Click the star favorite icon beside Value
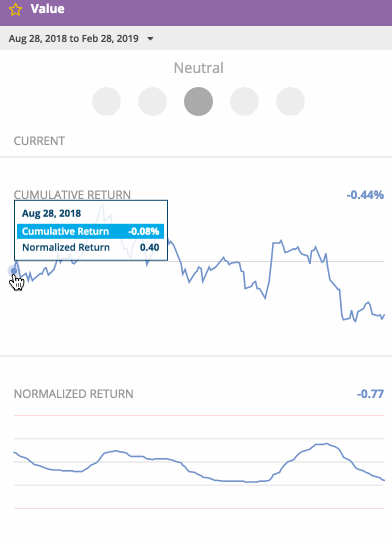 click(x=15, y=9)
